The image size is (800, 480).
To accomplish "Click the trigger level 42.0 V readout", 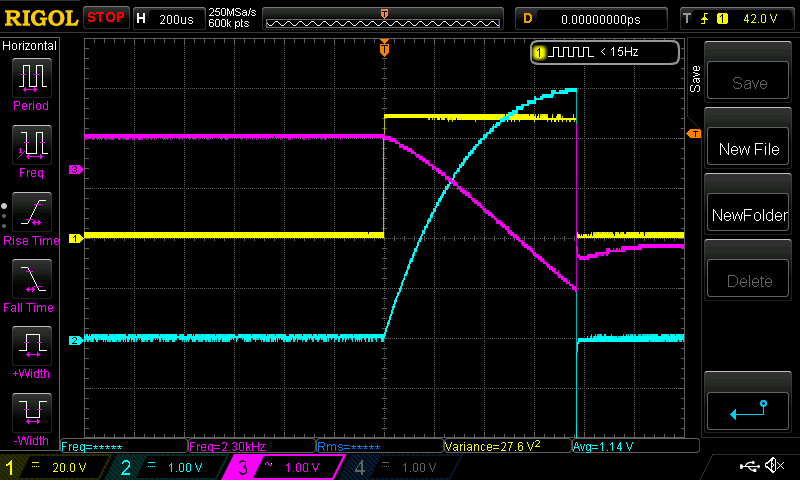I will tap(760, 19).
